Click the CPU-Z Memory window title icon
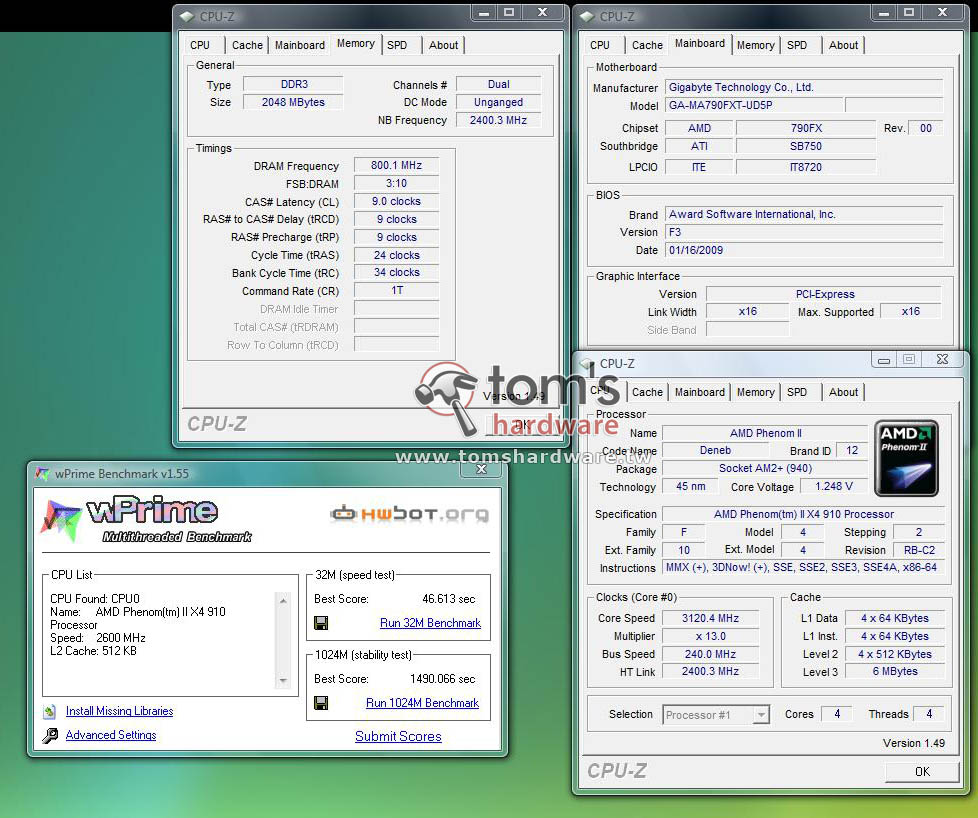978x818 pixels. [x=187, y=16]
